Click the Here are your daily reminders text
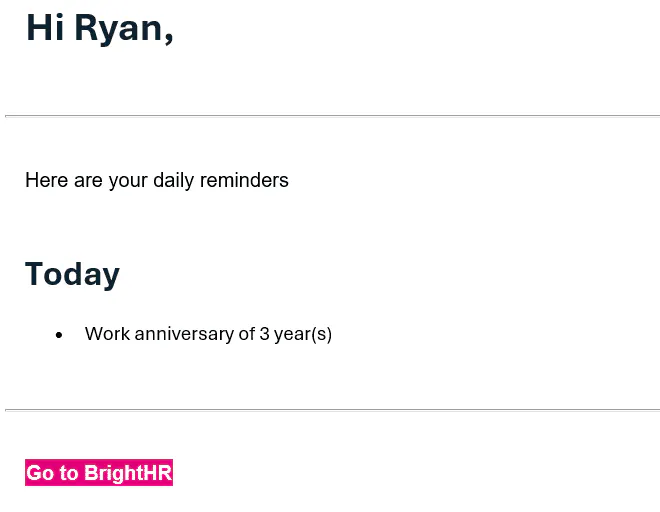 (157, 180)
